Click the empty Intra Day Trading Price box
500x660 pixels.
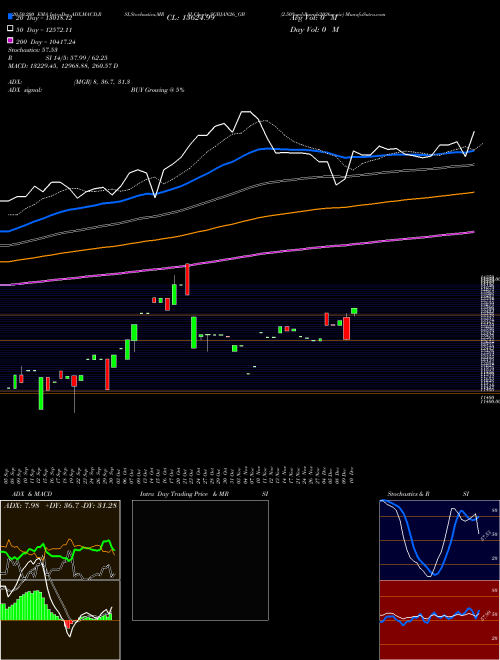point(200,560)
